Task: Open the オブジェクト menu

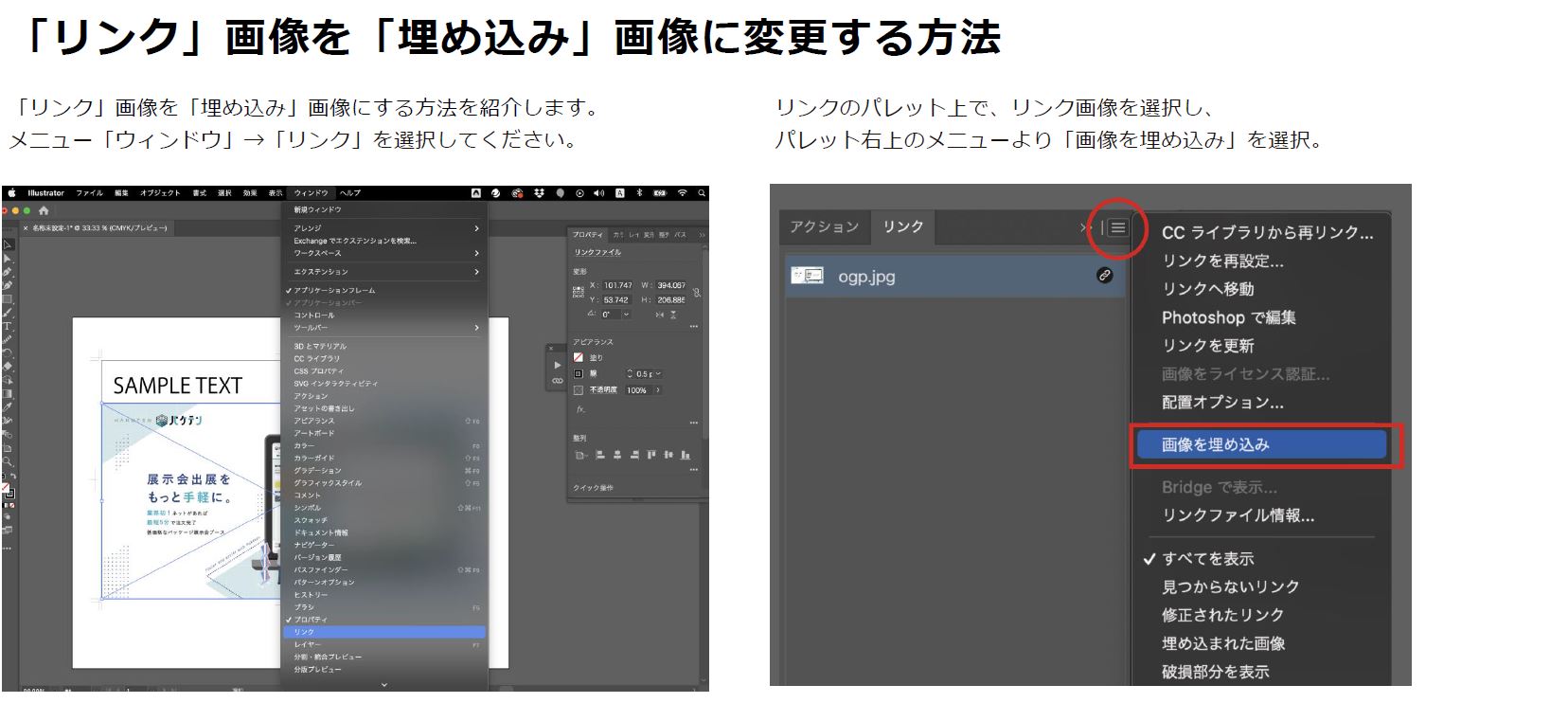Action: click(160, 192)
